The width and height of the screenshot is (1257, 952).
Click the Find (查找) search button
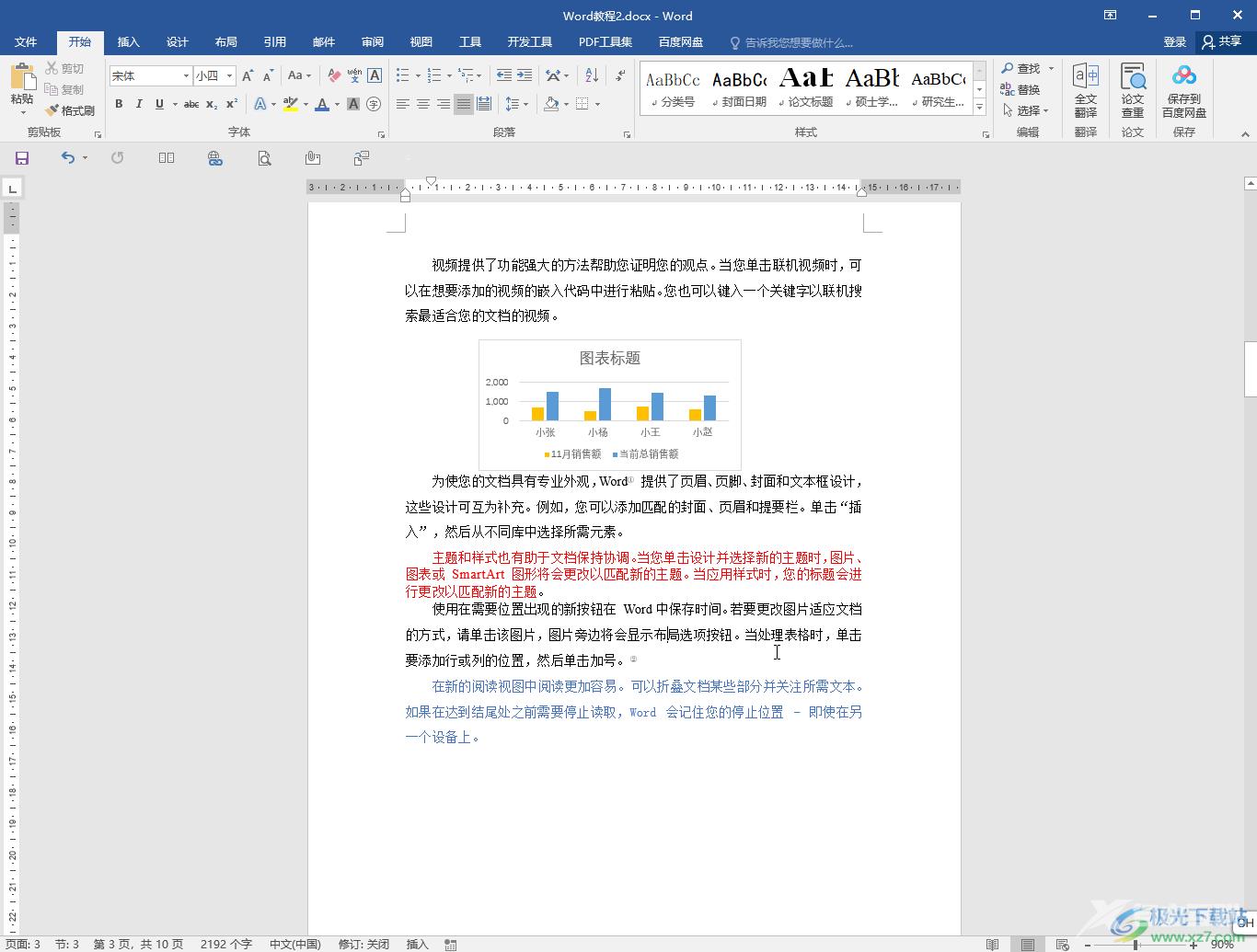click(1021, 69)
